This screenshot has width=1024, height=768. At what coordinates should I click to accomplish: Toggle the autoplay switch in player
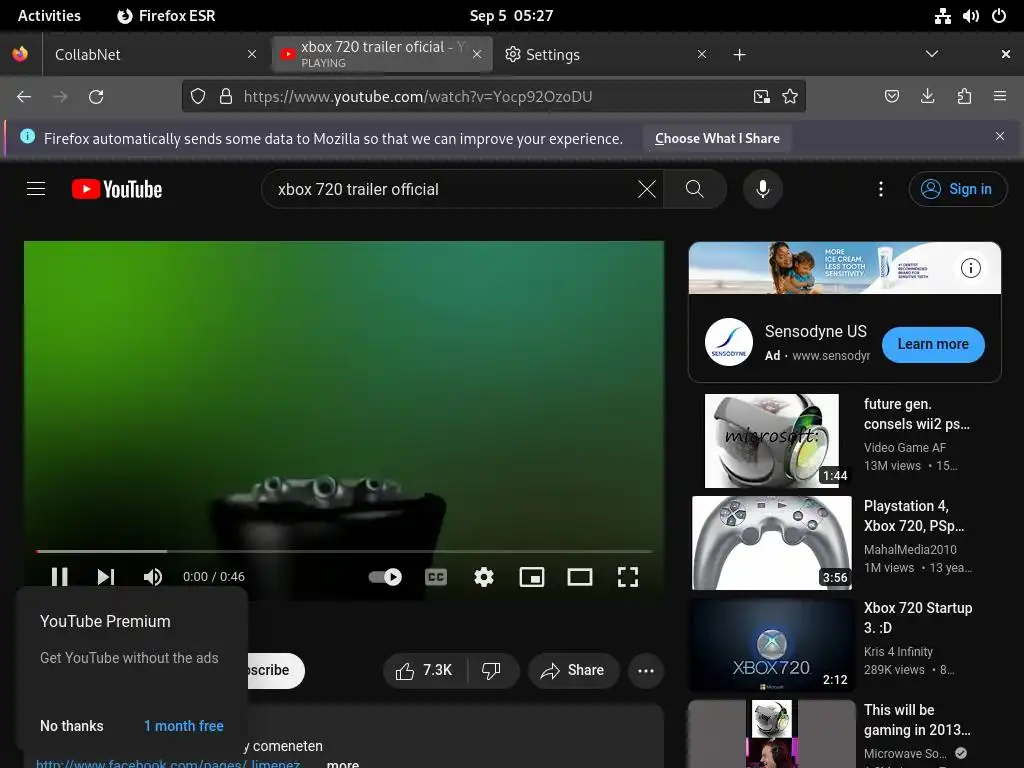(385, 577)
